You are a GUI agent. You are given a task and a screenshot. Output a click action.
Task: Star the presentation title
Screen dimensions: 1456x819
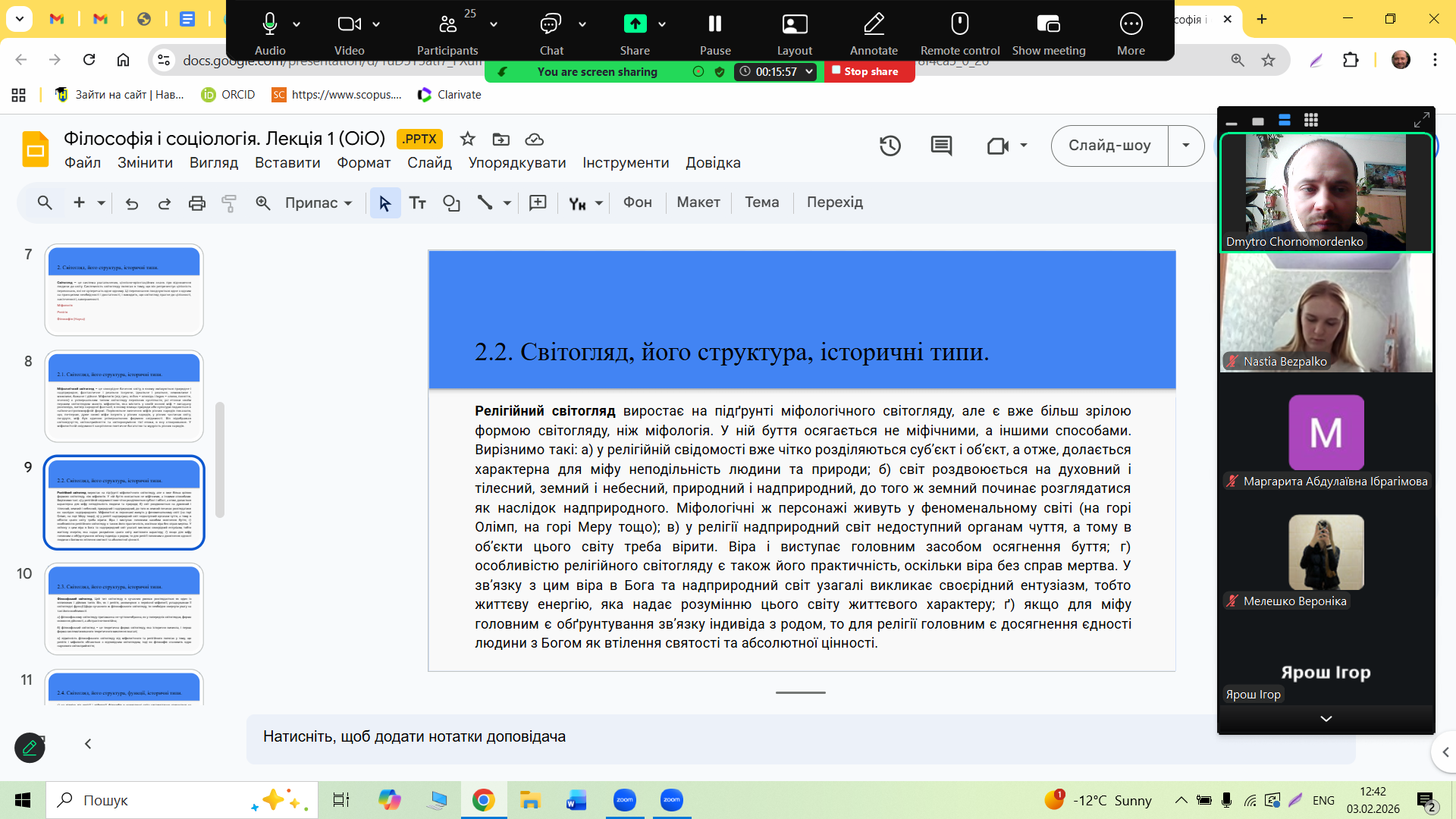tap(468, 139)
